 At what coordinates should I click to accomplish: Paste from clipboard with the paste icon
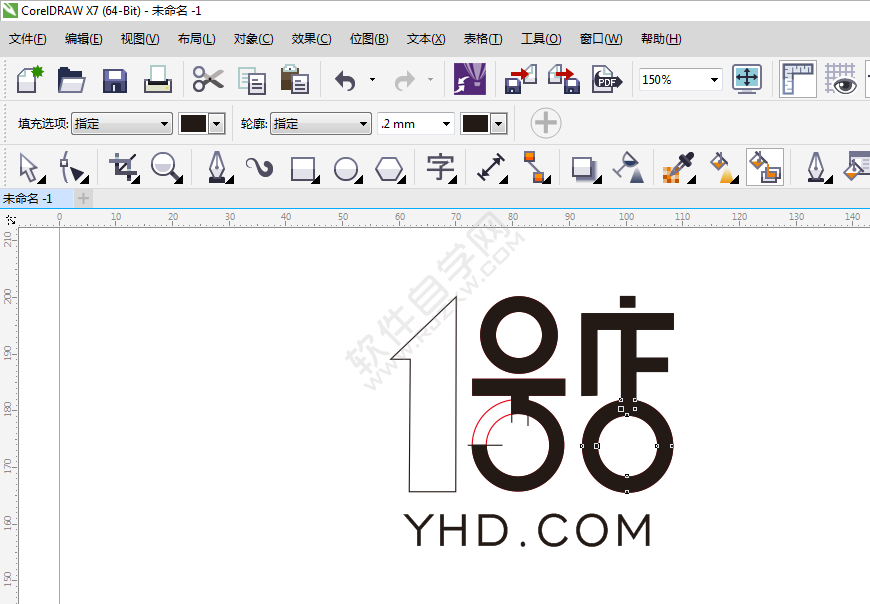click(295, 79)
